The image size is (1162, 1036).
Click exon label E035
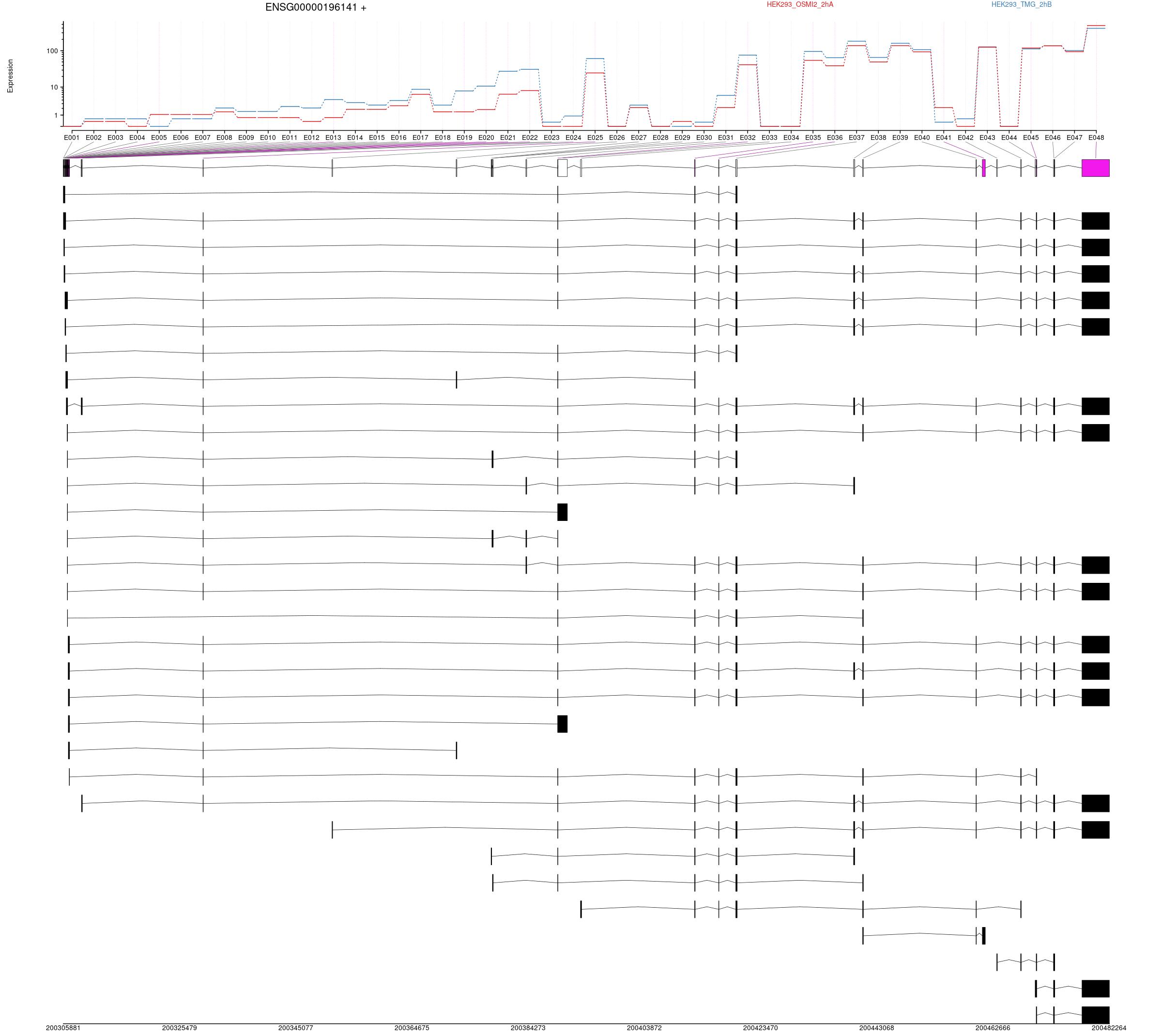click(813, 138)
